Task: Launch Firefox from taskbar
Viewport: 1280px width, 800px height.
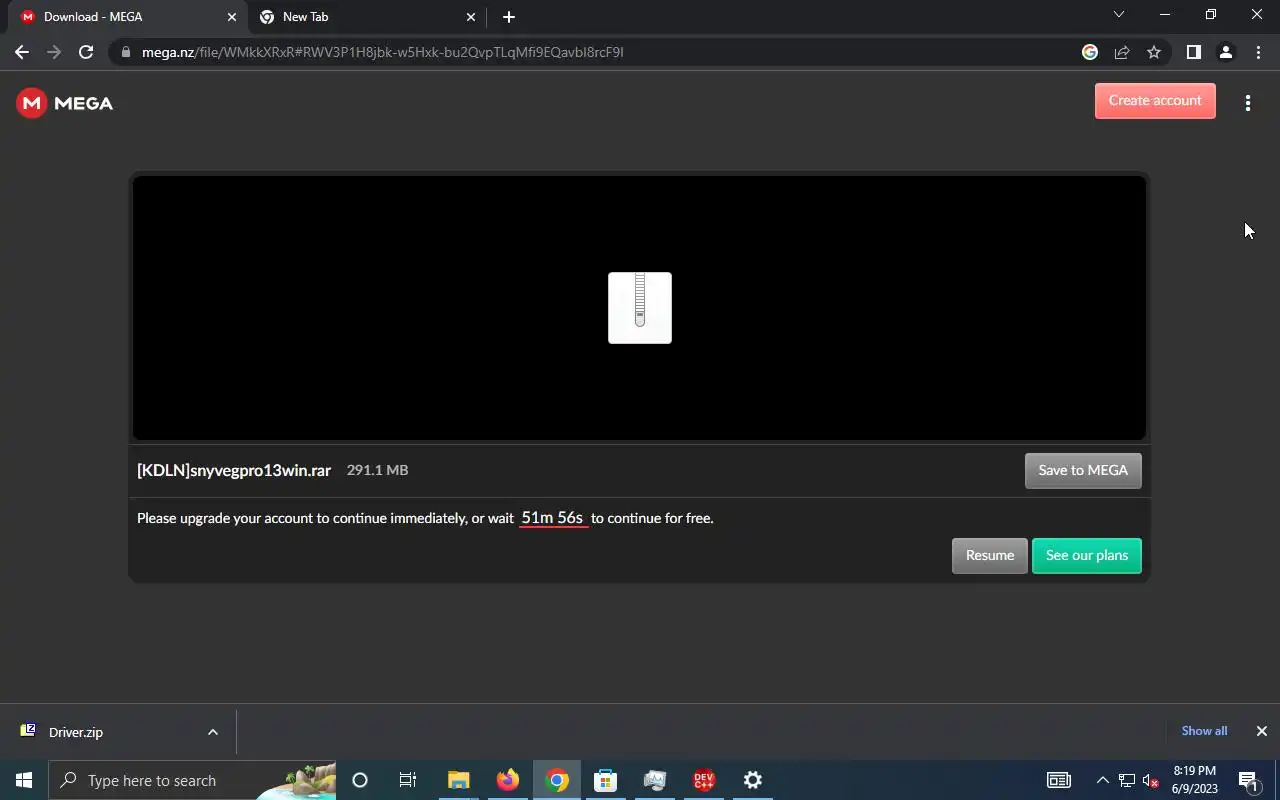Action: point(508,780)
